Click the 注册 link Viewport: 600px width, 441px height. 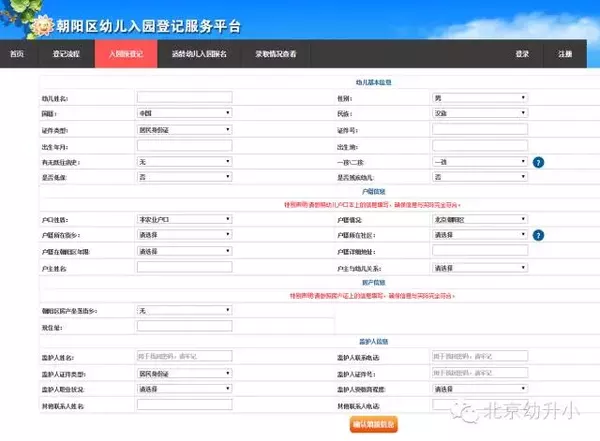tap(565, 53)
